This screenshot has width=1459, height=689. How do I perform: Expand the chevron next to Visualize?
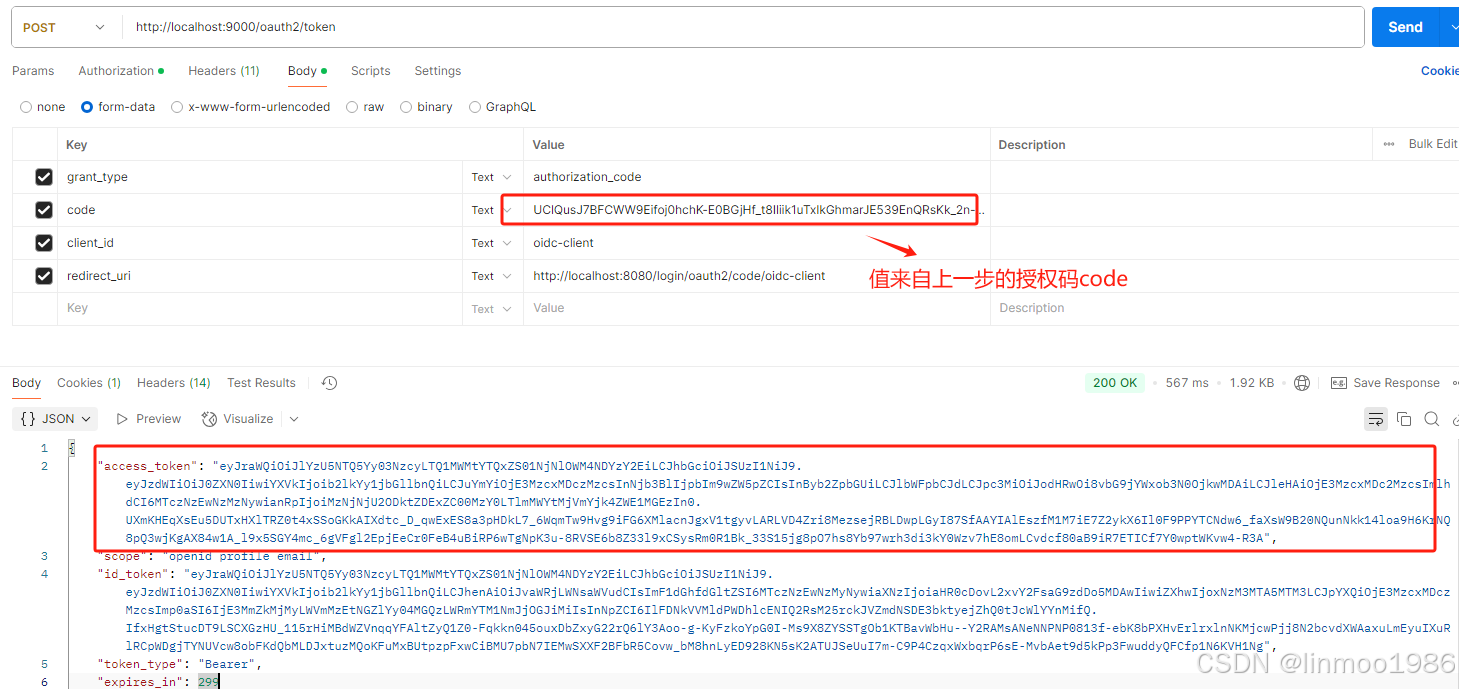tap(294, 419)
